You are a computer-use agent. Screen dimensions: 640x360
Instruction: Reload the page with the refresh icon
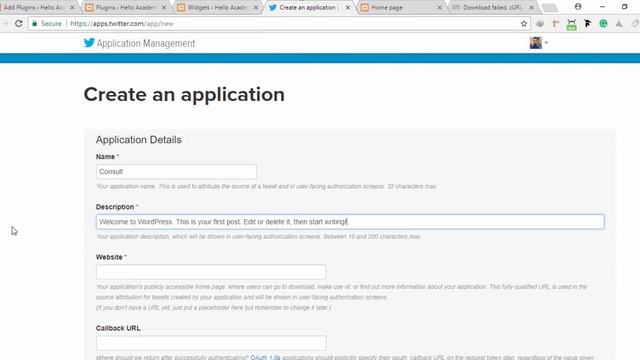pos(18,24)
